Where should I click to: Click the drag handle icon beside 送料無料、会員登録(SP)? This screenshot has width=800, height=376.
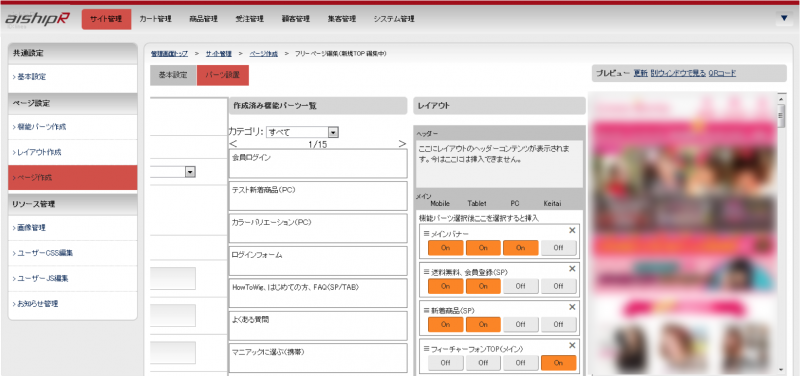click(427, 272)
